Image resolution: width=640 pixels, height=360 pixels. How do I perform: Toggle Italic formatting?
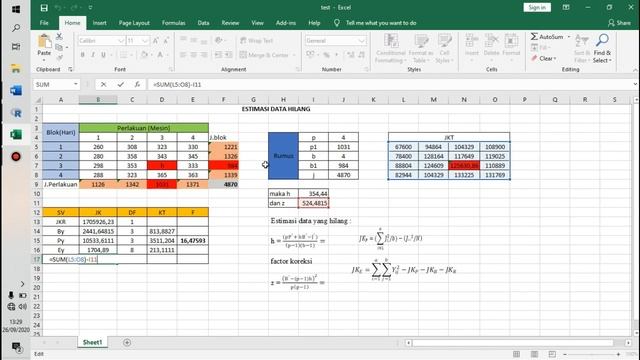coord(93,55)
